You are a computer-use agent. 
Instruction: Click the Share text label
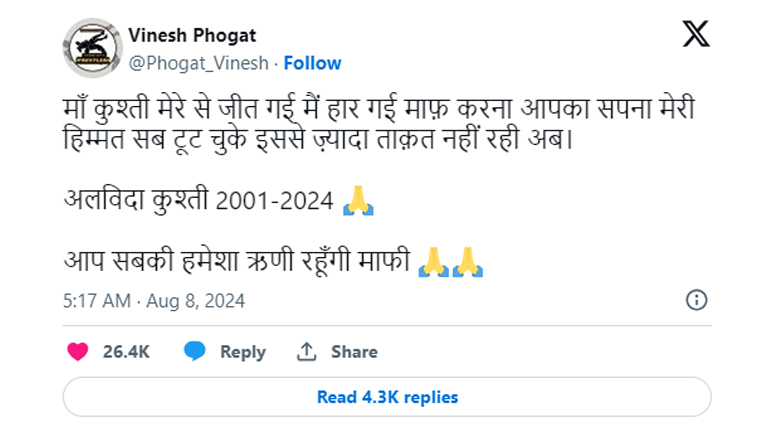[x=354, y=352]
